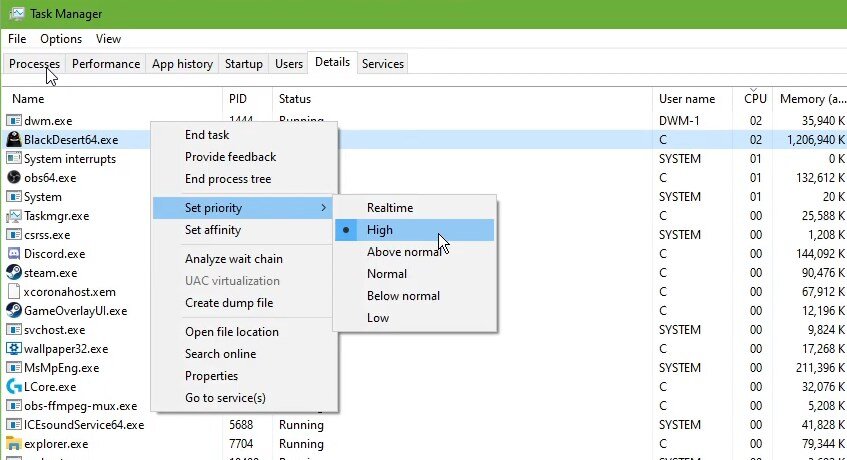Click the LCore.exe Logitech icon
Screen dimensions: 847x460
tap(14, 387)
